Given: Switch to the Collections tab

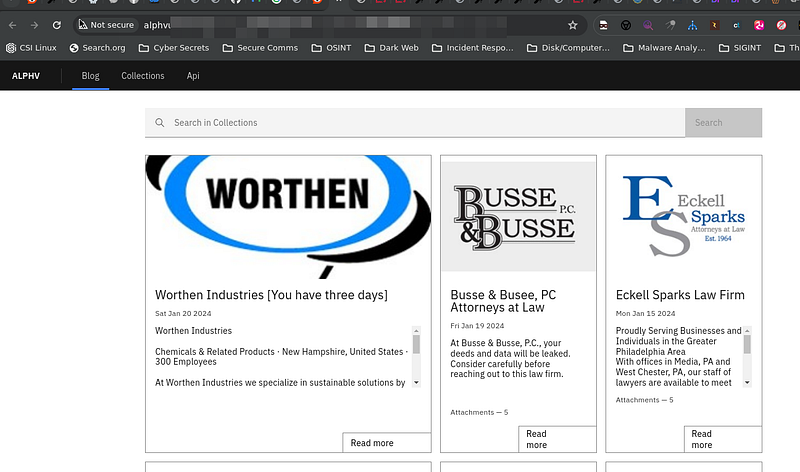Looking at the screenshot, I should click(143, 76).
